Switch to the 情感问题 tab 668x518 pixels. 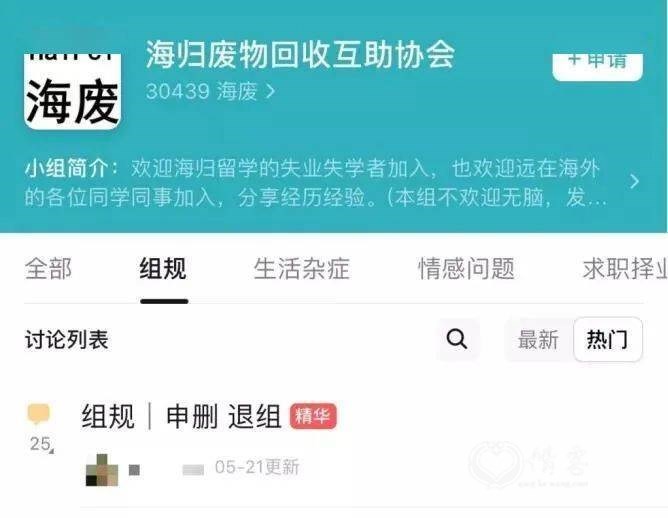pos(466,269)
